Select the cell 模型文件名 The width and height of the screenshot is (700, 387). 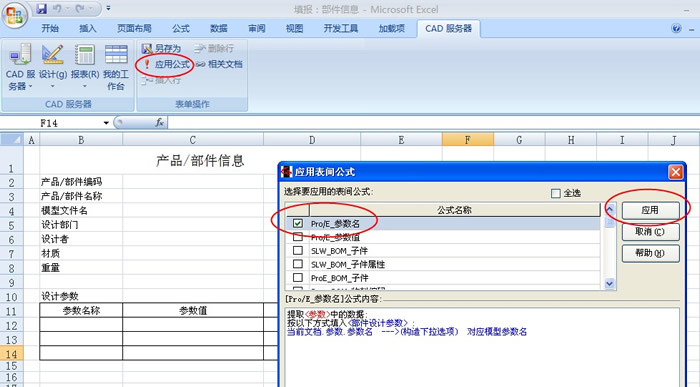[81, 210]
